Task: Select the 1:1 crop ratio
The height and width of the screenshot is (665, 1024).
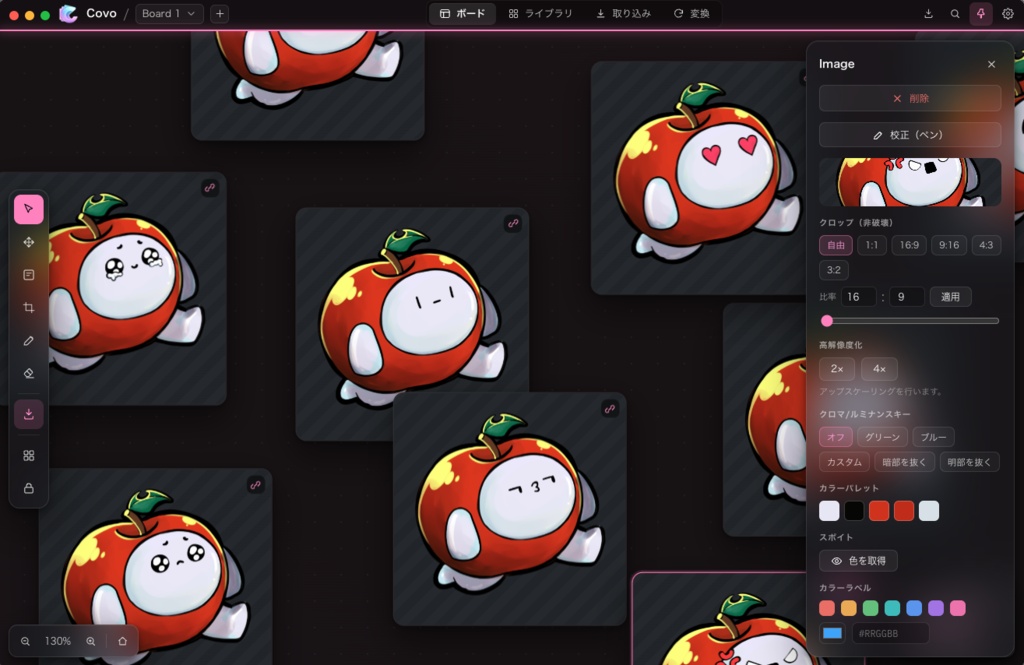Action: [x=872, y=245]
